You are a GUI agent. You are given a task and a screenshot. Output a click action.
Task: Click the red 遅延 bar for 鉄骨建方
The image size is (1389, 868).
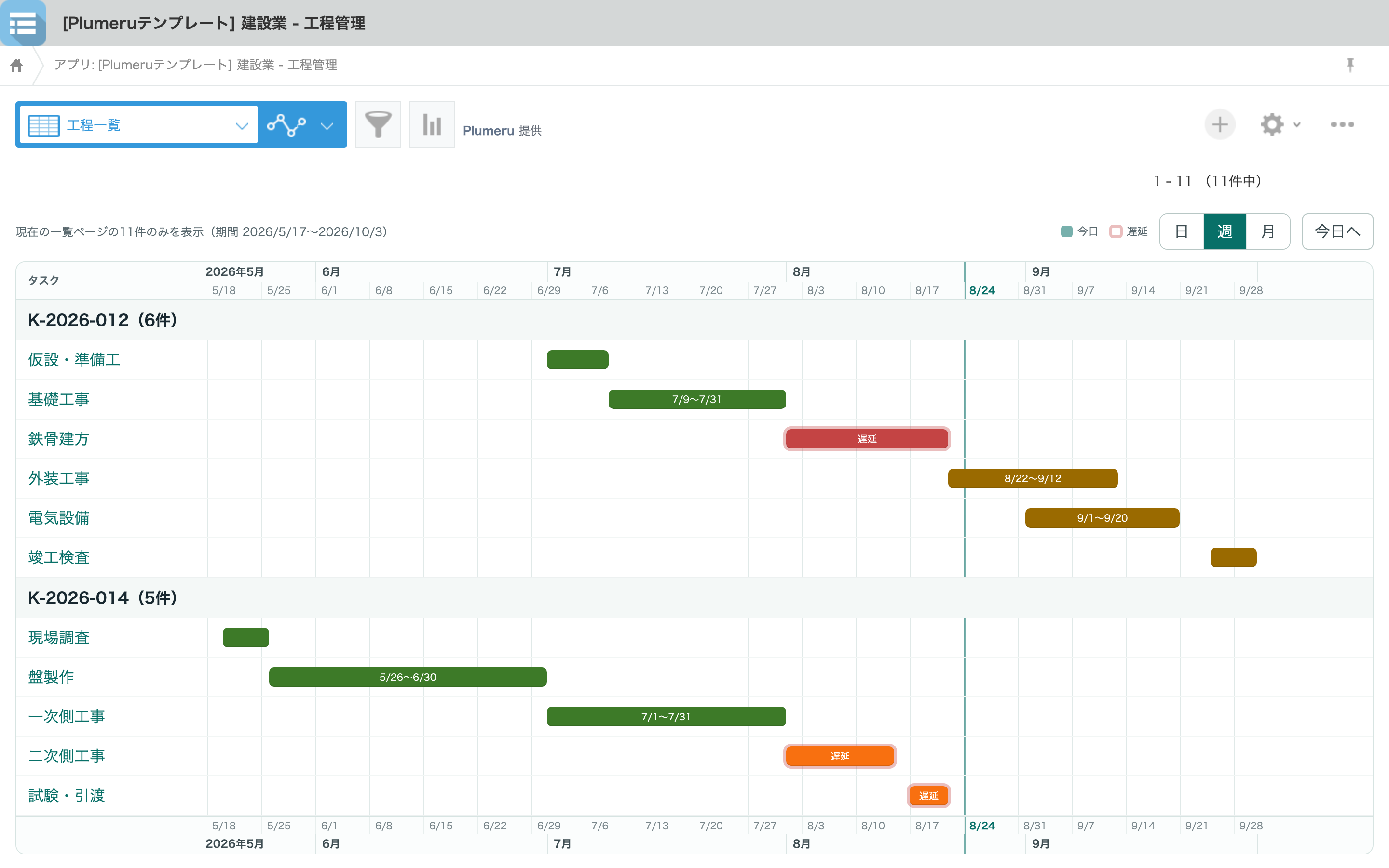coord(867,439)
